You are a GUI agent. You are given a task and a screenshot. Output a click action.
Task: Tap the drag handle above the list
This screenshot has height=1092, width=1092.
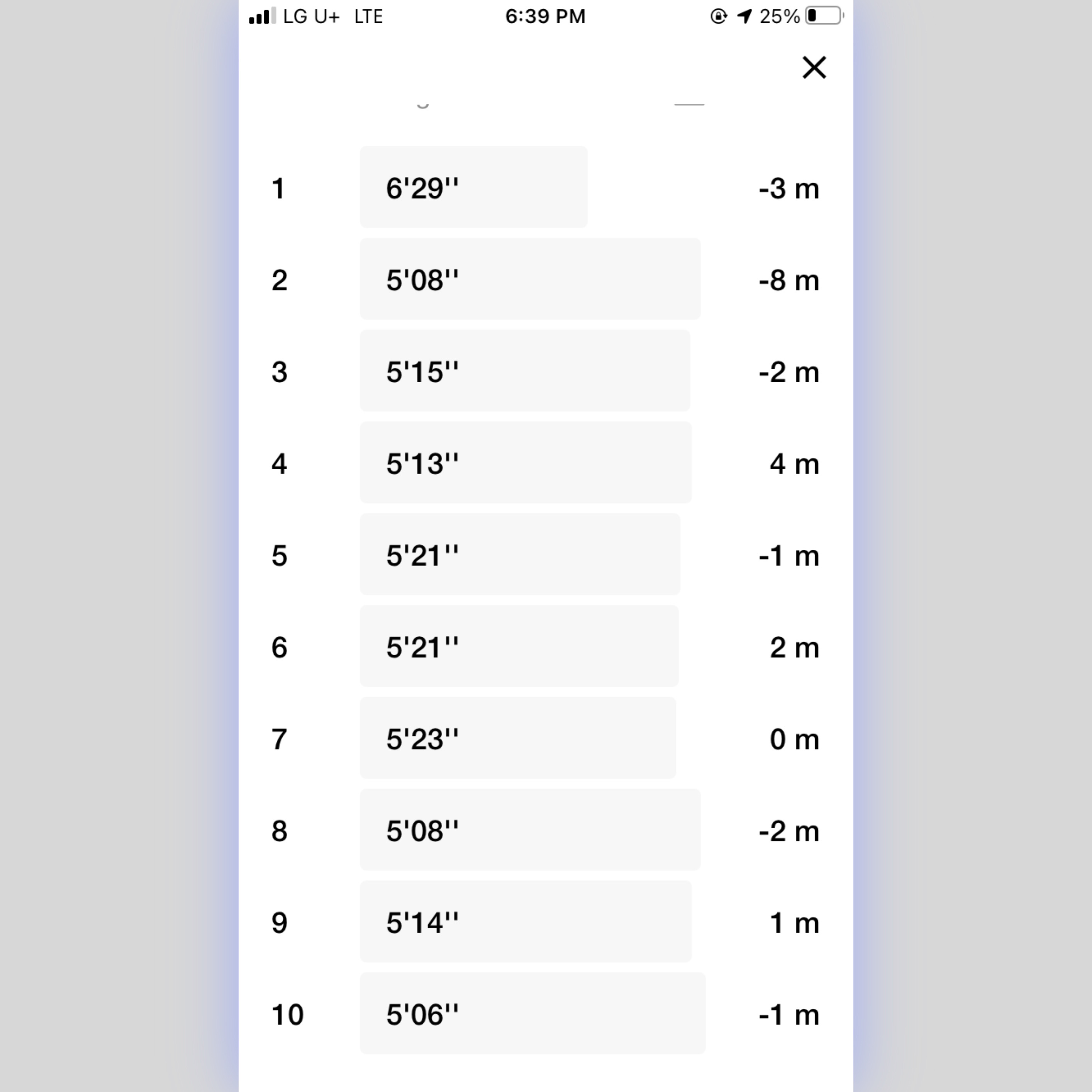point(689,105)
